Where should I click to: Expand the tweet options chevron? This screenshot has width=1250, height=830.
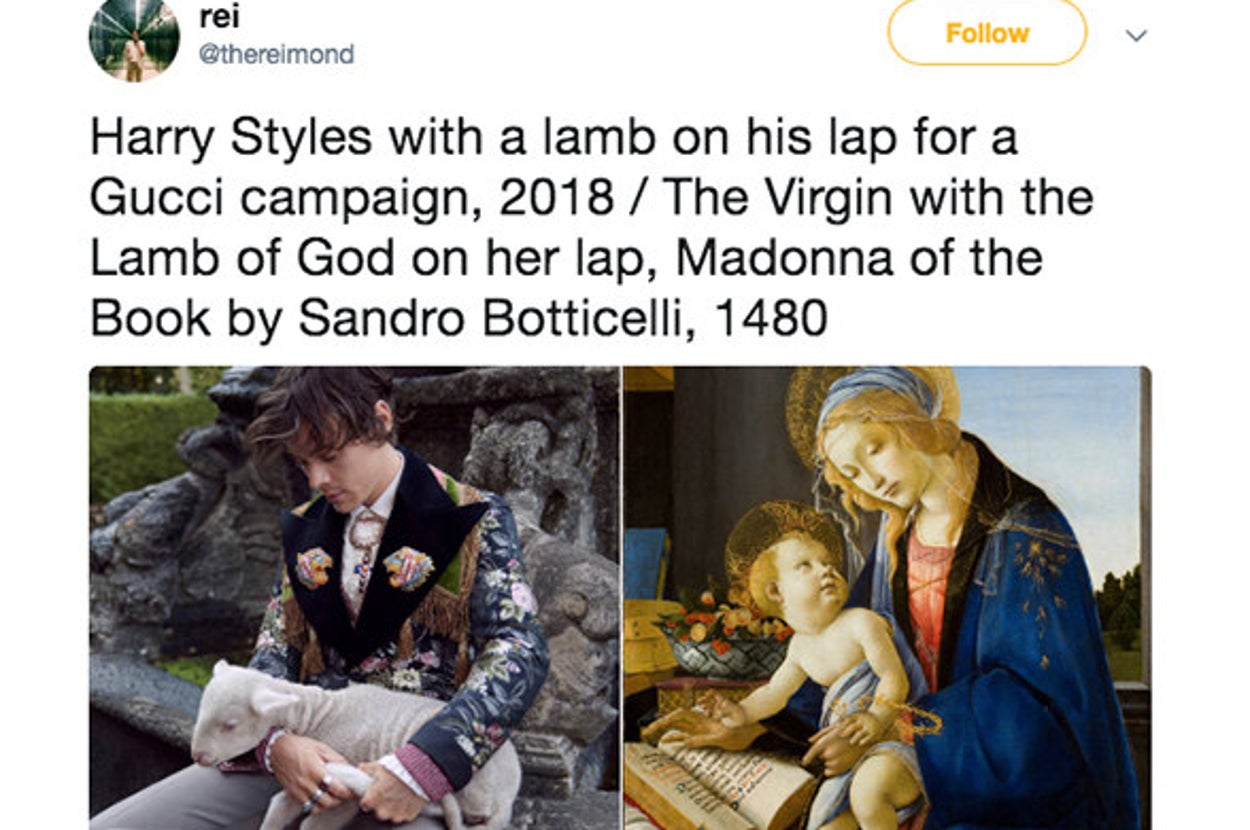1135,35
